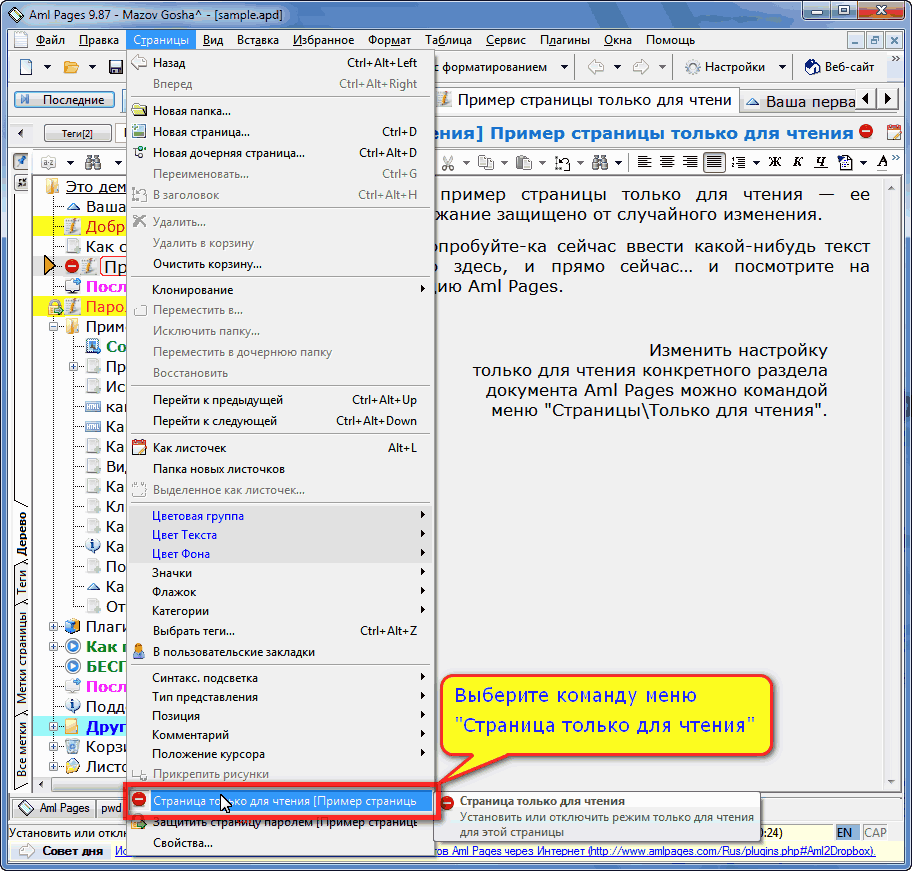The height and width of the screenshot is (871, 912).
Task: Open the Веб-сайт button
Action: click(x=839, y=67)
